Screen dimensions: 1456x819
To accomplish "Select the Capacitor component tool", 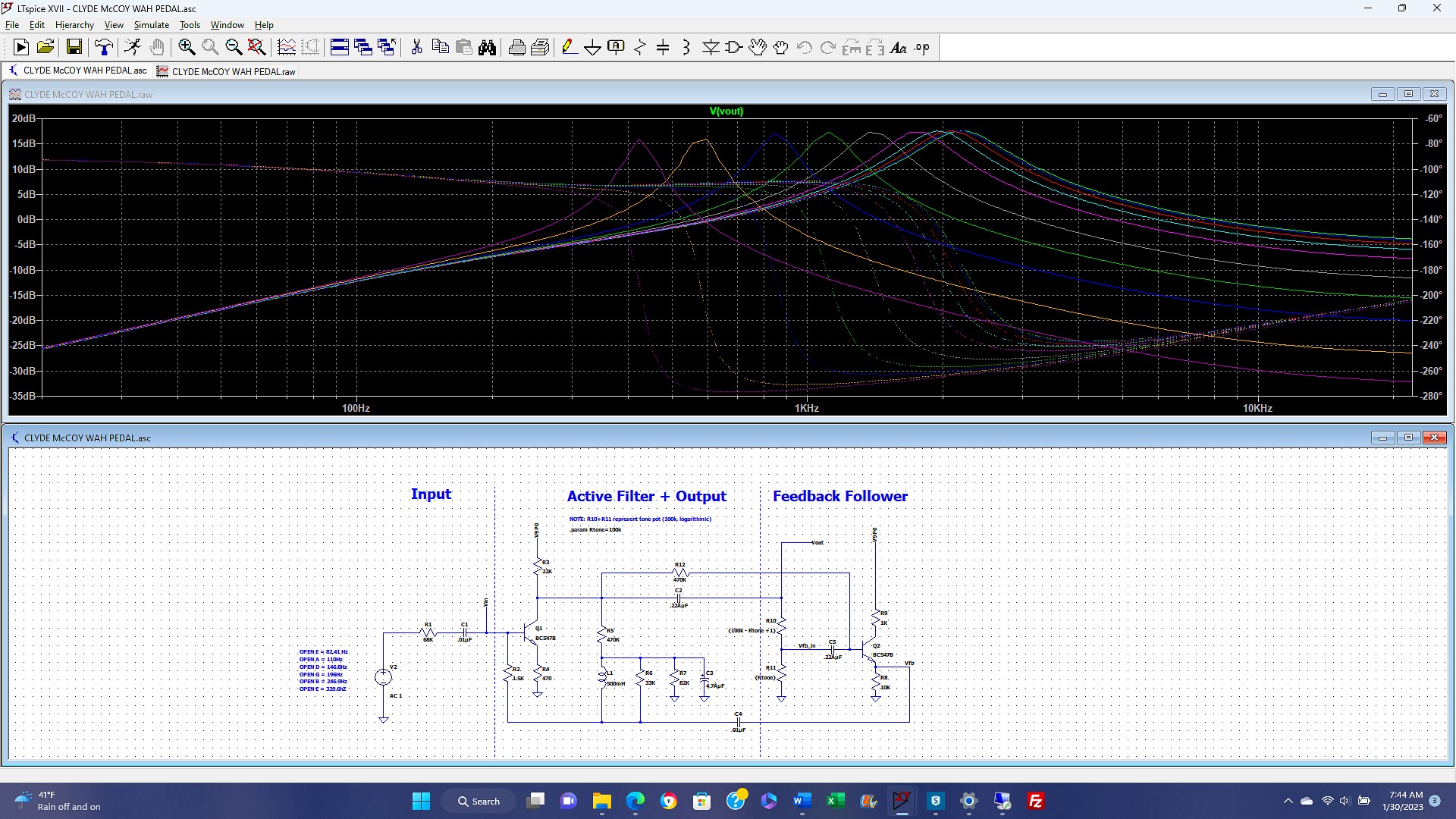I will tap(663, 48).
